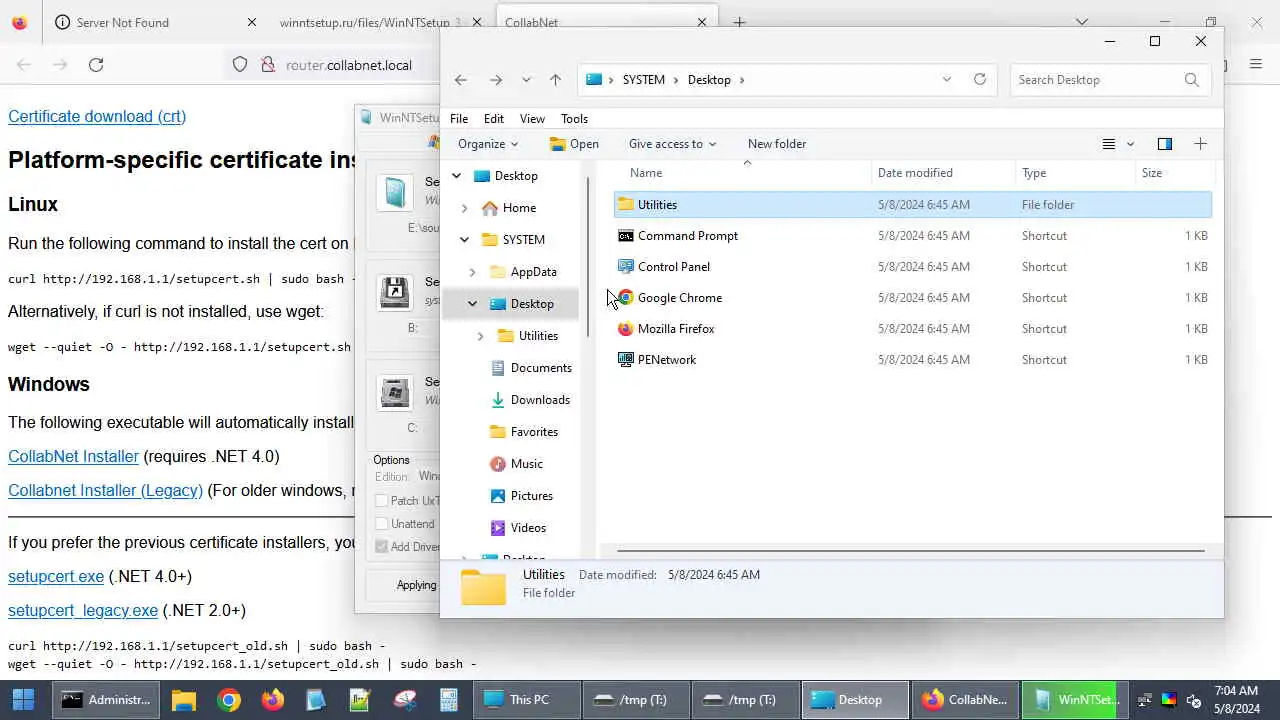Image resolution: width=1280 pixels, height=720 pixels.
Task: Open the Windows Start button
Action: pyautogui.click(x=23, y=700)
